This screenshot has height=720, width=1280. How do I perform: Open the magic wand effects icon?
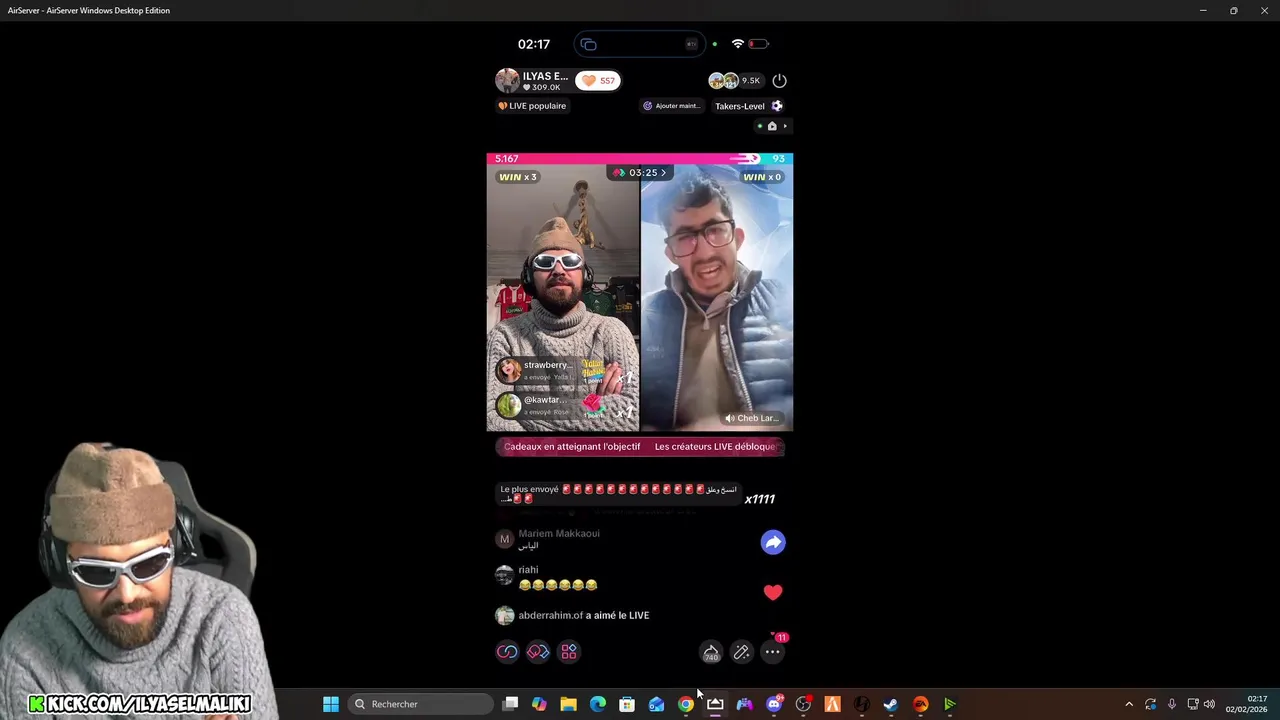[x=741, y=652]
